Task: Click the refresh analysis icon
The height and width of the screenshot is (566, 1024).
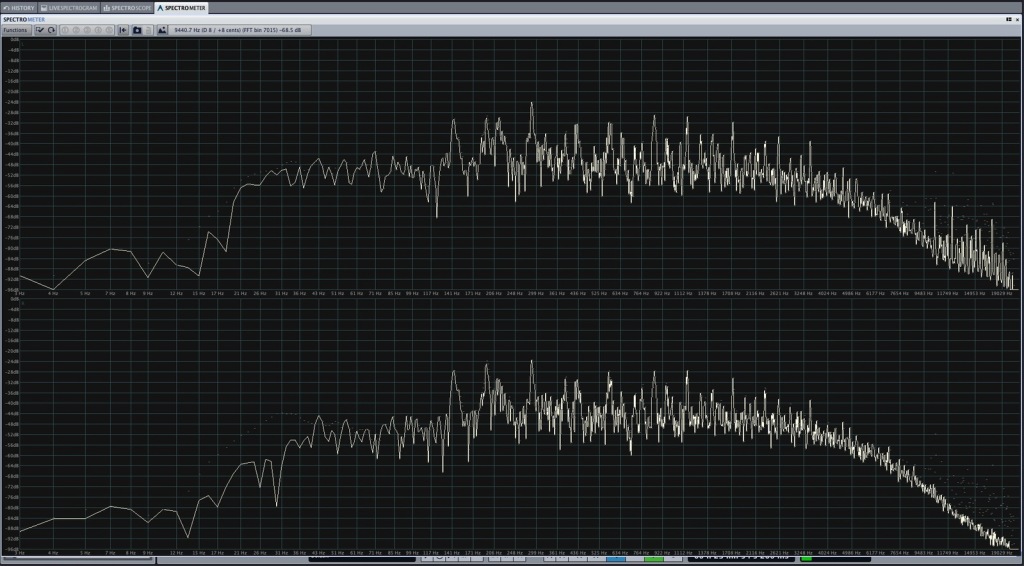Action: click(51, 30)
